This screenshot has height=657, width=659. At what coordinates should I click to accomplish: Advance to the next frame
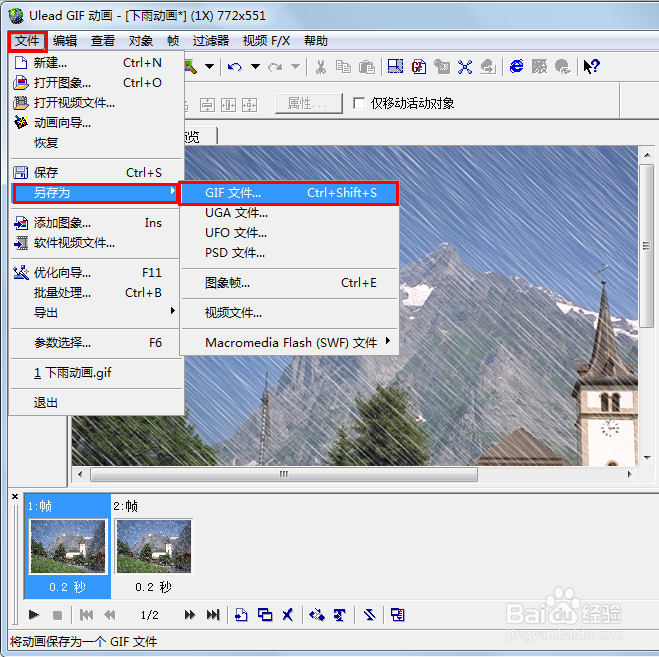point(190,615)
